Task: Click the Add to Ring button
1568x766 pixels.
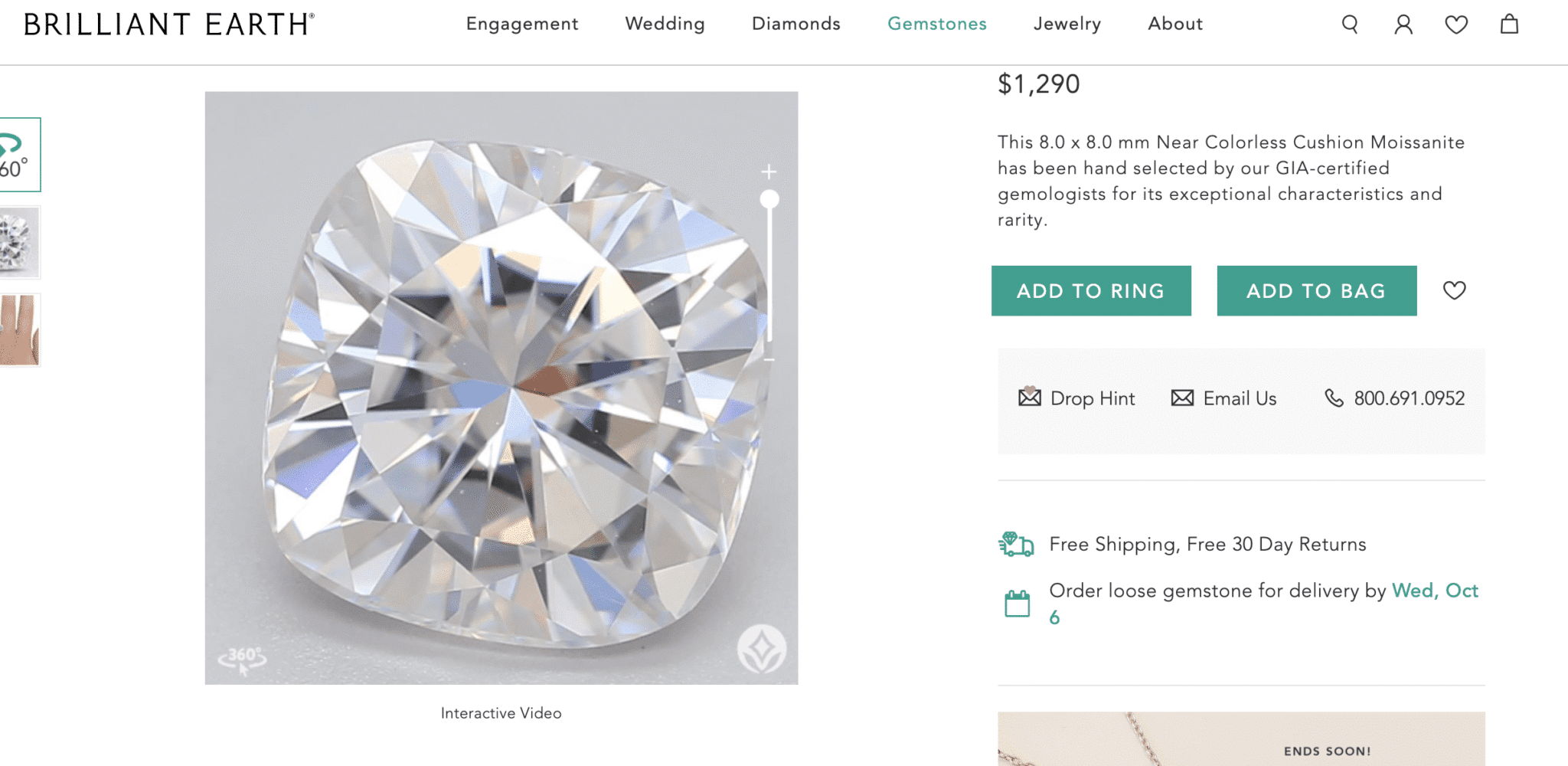Action: (x=1090, y=290)
